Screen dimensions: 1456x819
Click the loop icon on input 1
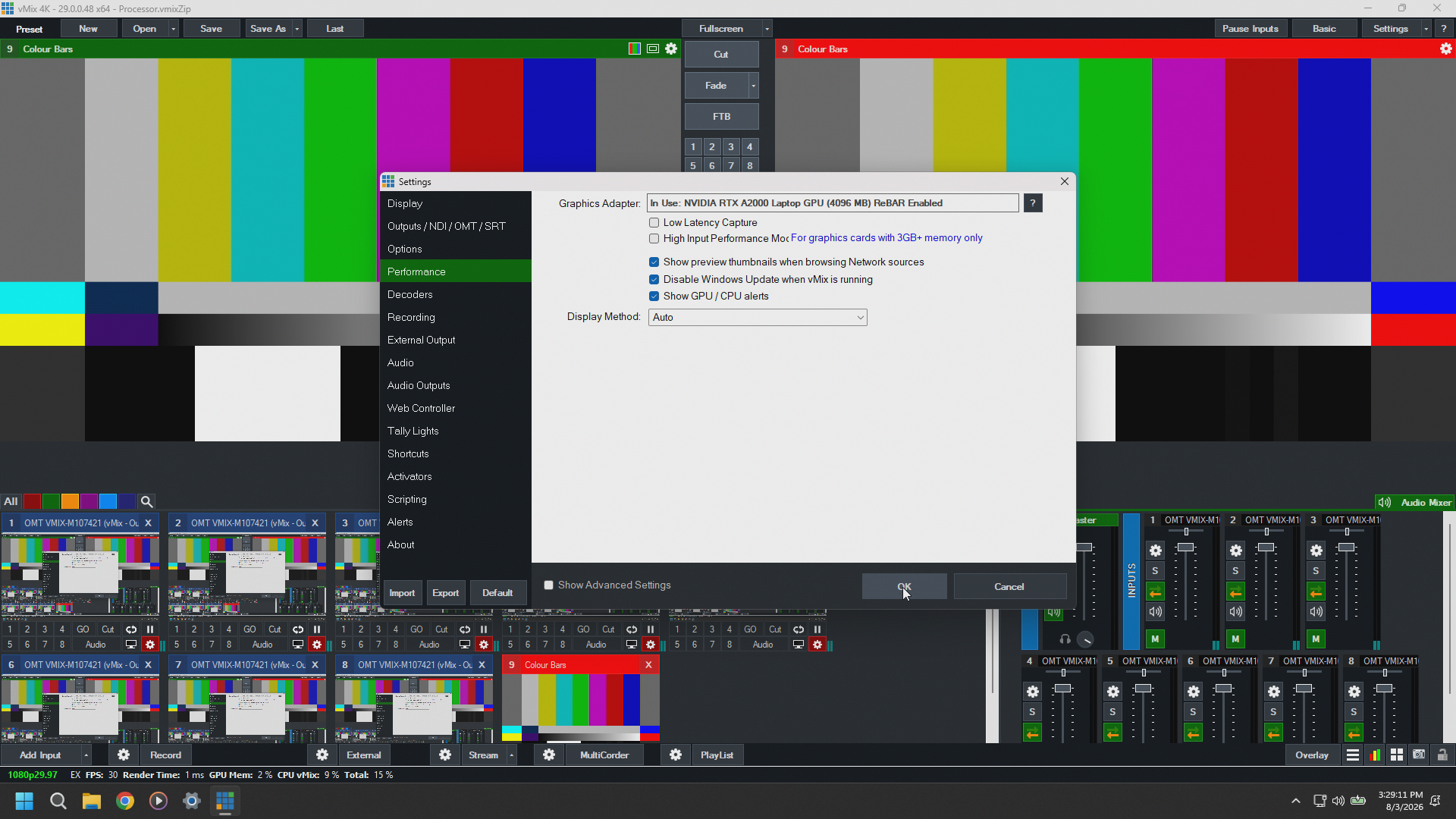coord(131,629)
